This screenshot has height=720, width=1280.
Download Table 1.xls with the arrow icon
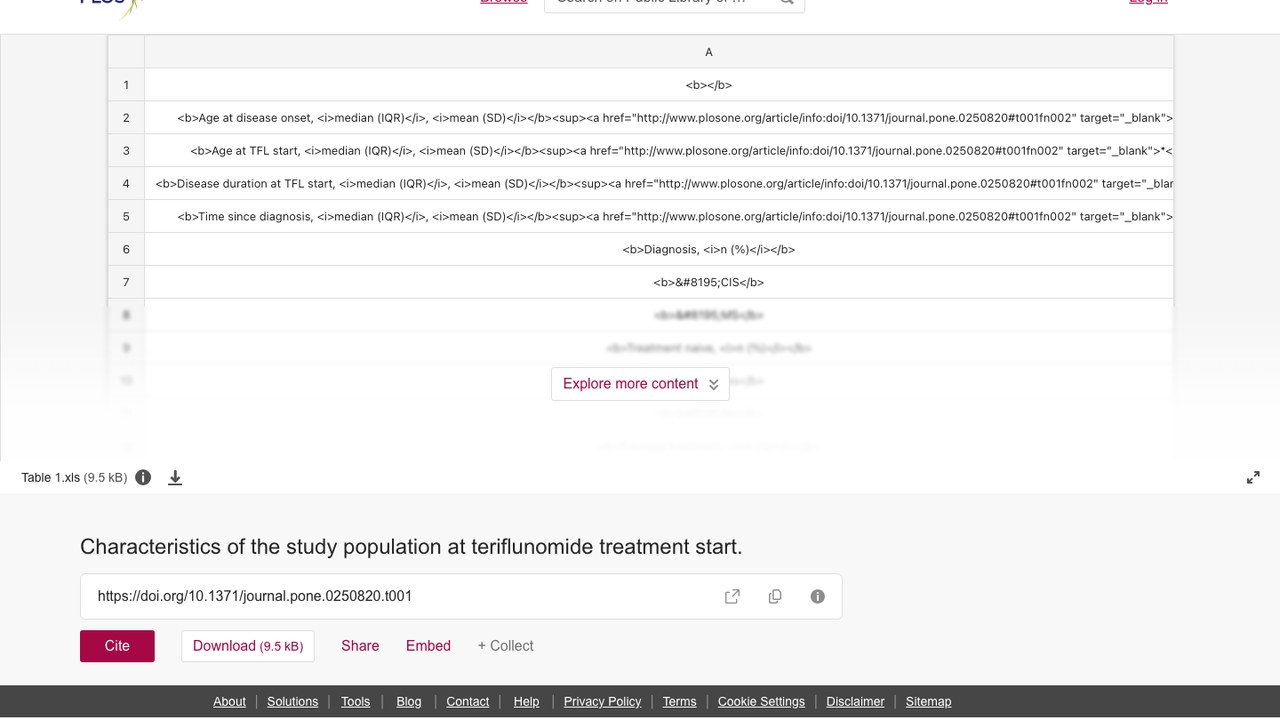coord(175,478)
